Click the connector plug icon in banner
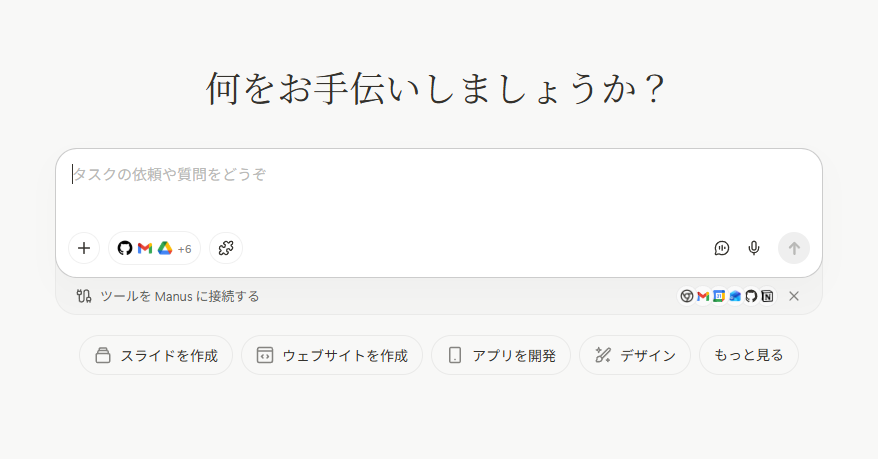Image resolution: width=878 pixels, height=459 pixels. (x=84, y=296)
